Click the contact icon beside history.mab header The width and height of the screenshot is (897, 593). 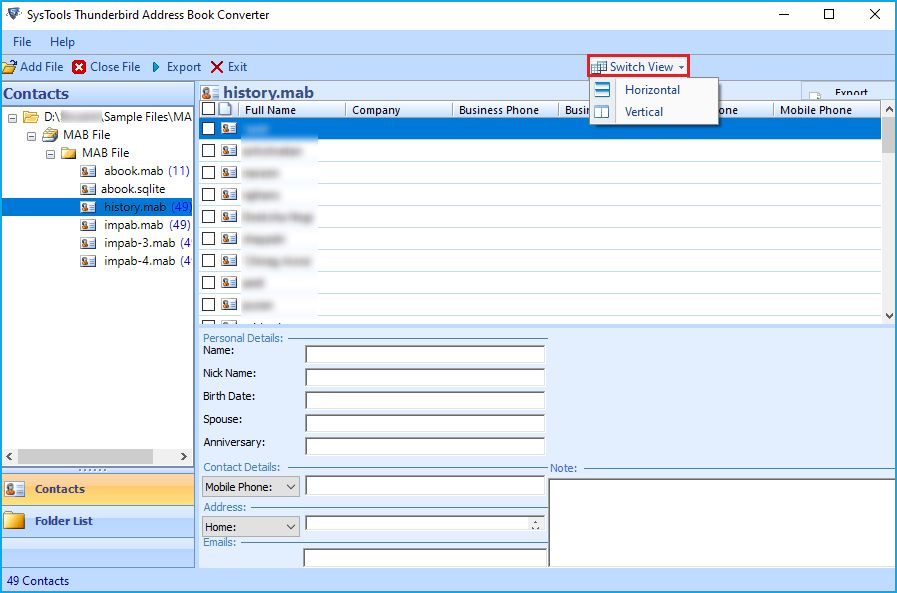click(210, 92)
